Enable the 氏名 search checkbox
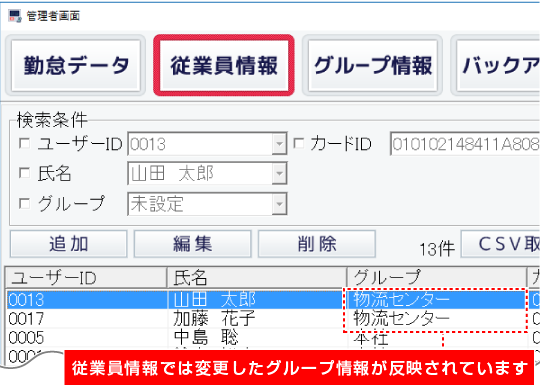540x389 pixels. [24, 172]
